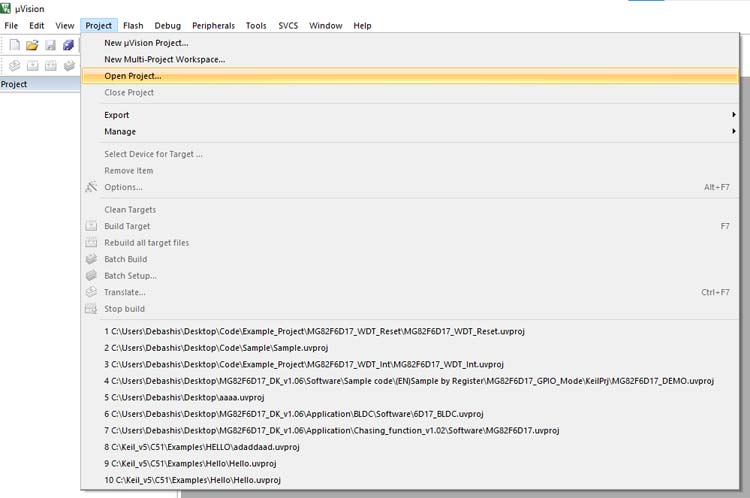Image resolution: width=750 pixels, height=498 pixels.
Task: Close the open Project menu
Action: coord(99,26)
